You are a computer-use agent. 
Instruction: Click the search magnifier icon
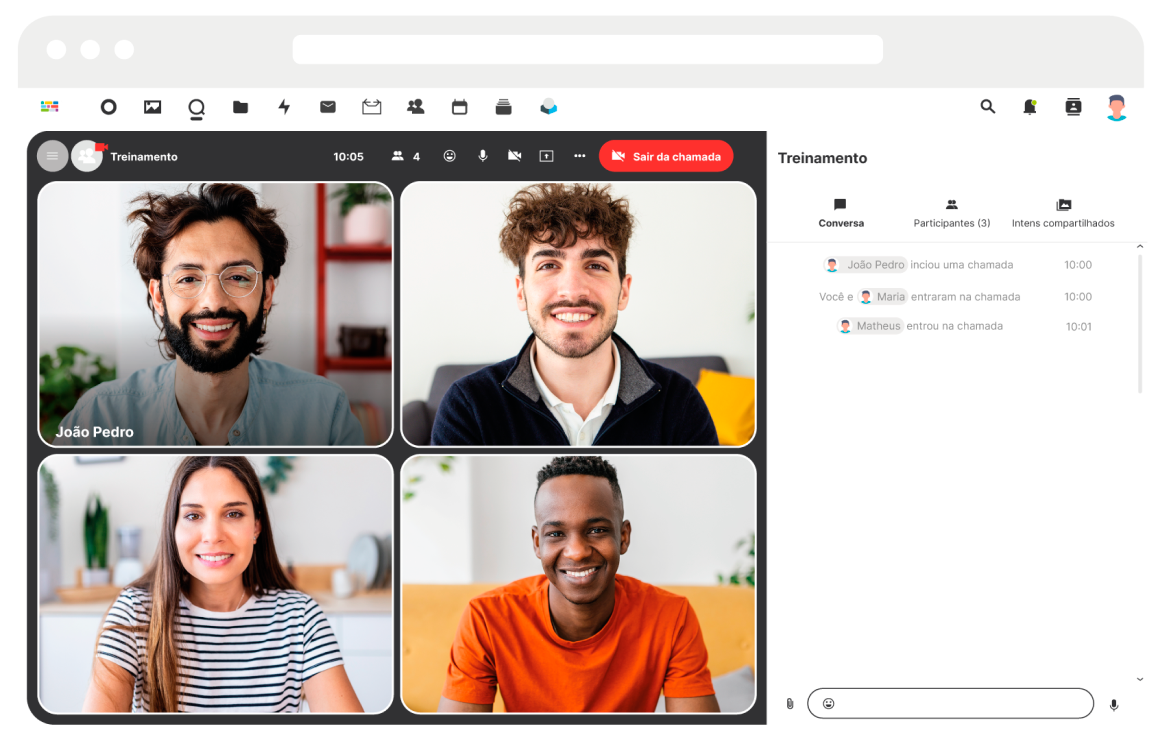(x=987, y=106)
